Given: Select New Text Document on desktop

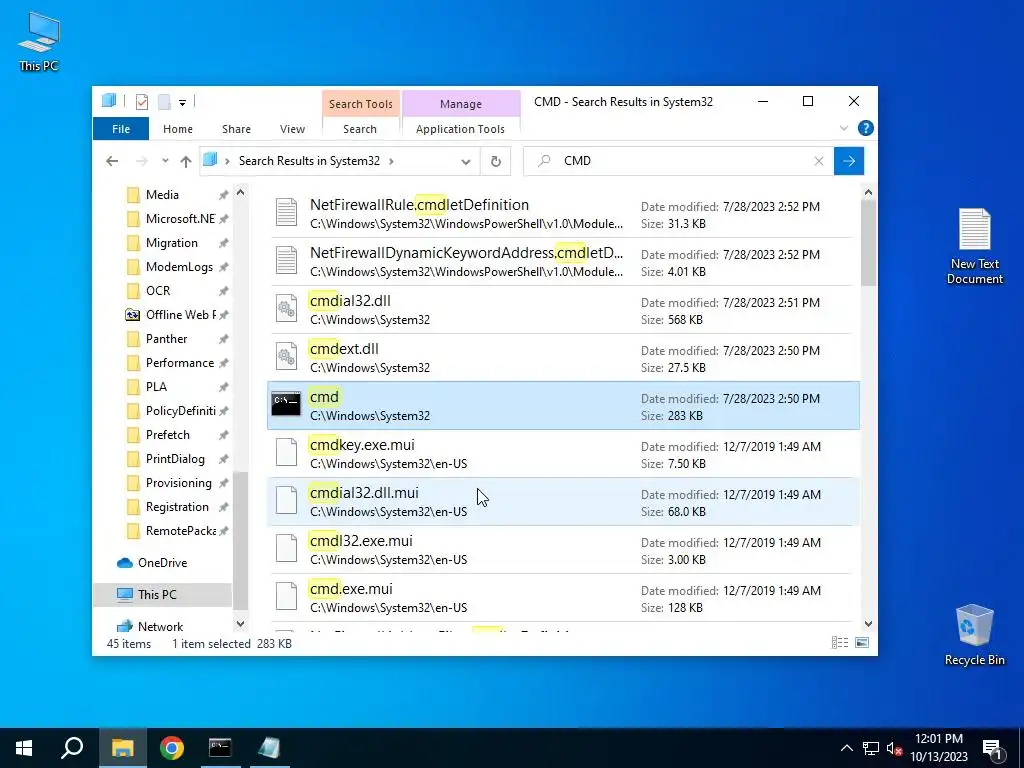Looking at the screenshot, I should point(974,246).
